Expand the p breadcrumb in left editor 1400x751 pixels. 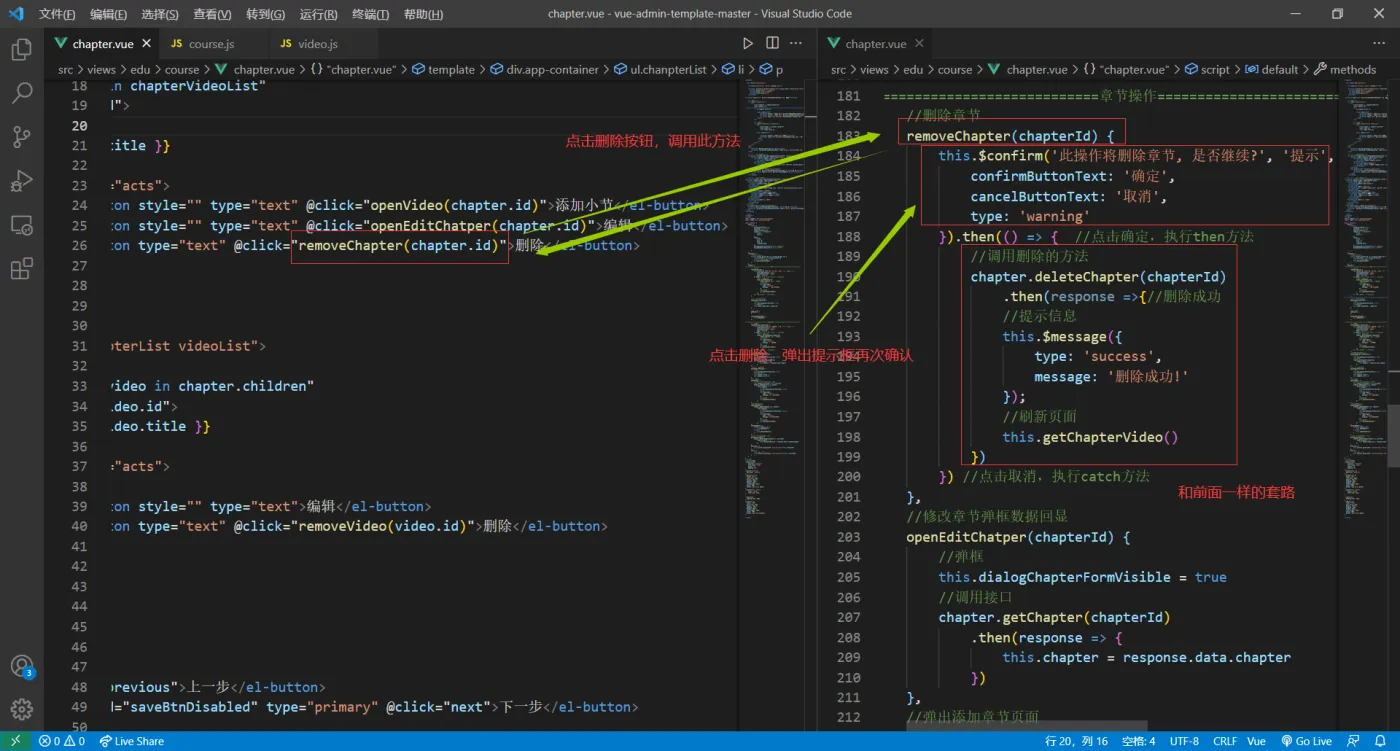(x=771, y=70)
